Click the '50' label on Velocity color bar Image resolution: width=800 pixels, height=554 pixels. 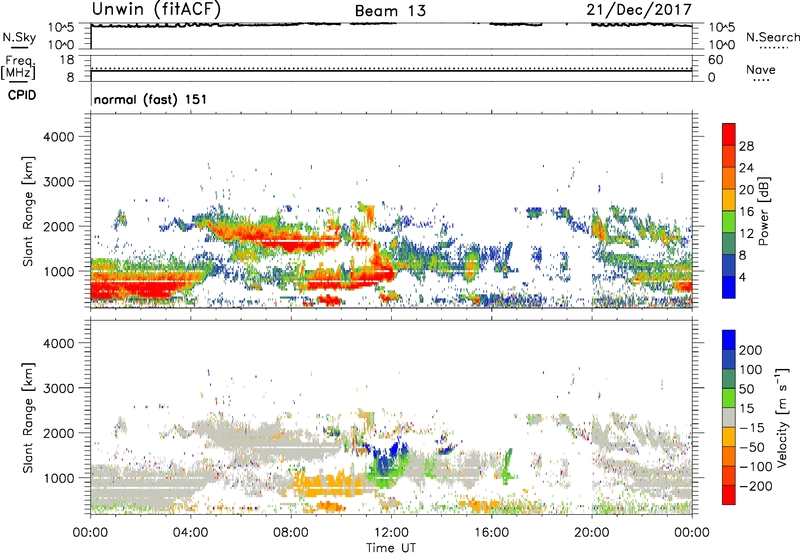click(x=746, y=389)
